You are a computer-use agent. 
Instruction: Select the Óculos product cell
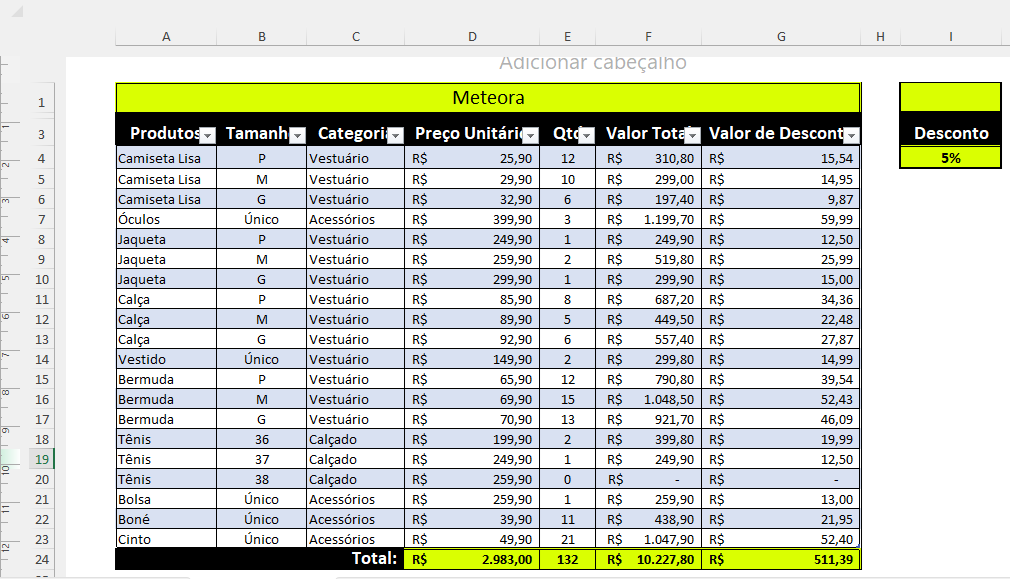[166, 219]
